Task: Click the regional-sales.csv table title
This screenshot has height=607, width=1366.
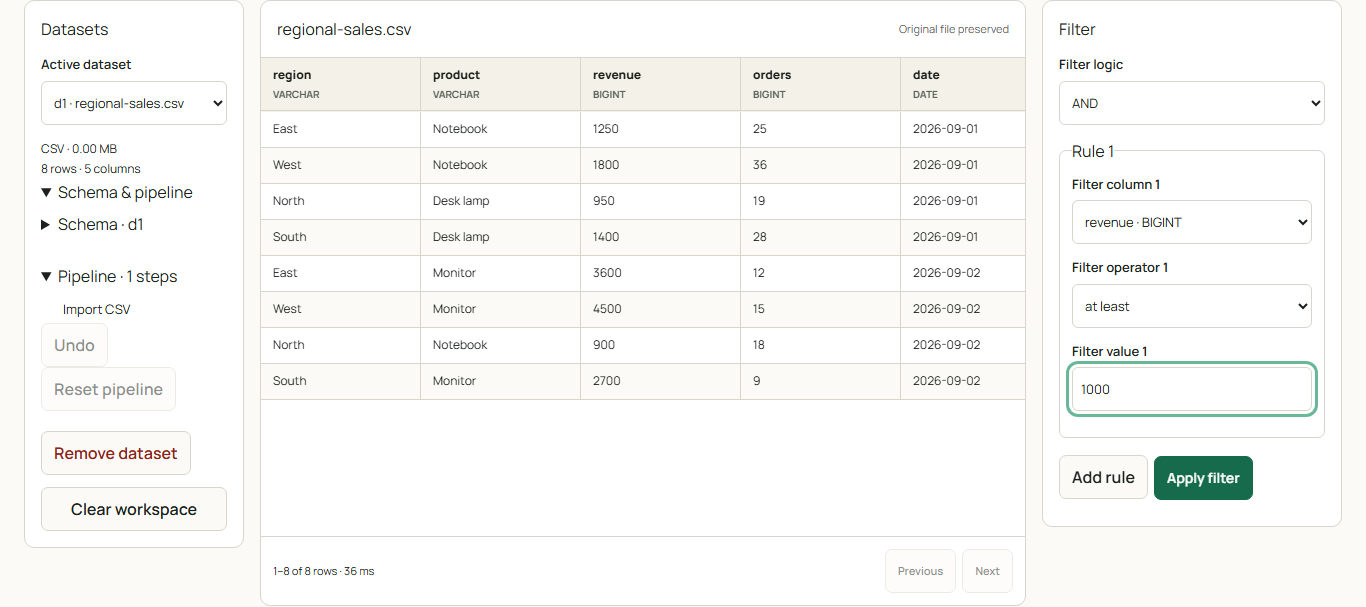Action: point(344,29)
